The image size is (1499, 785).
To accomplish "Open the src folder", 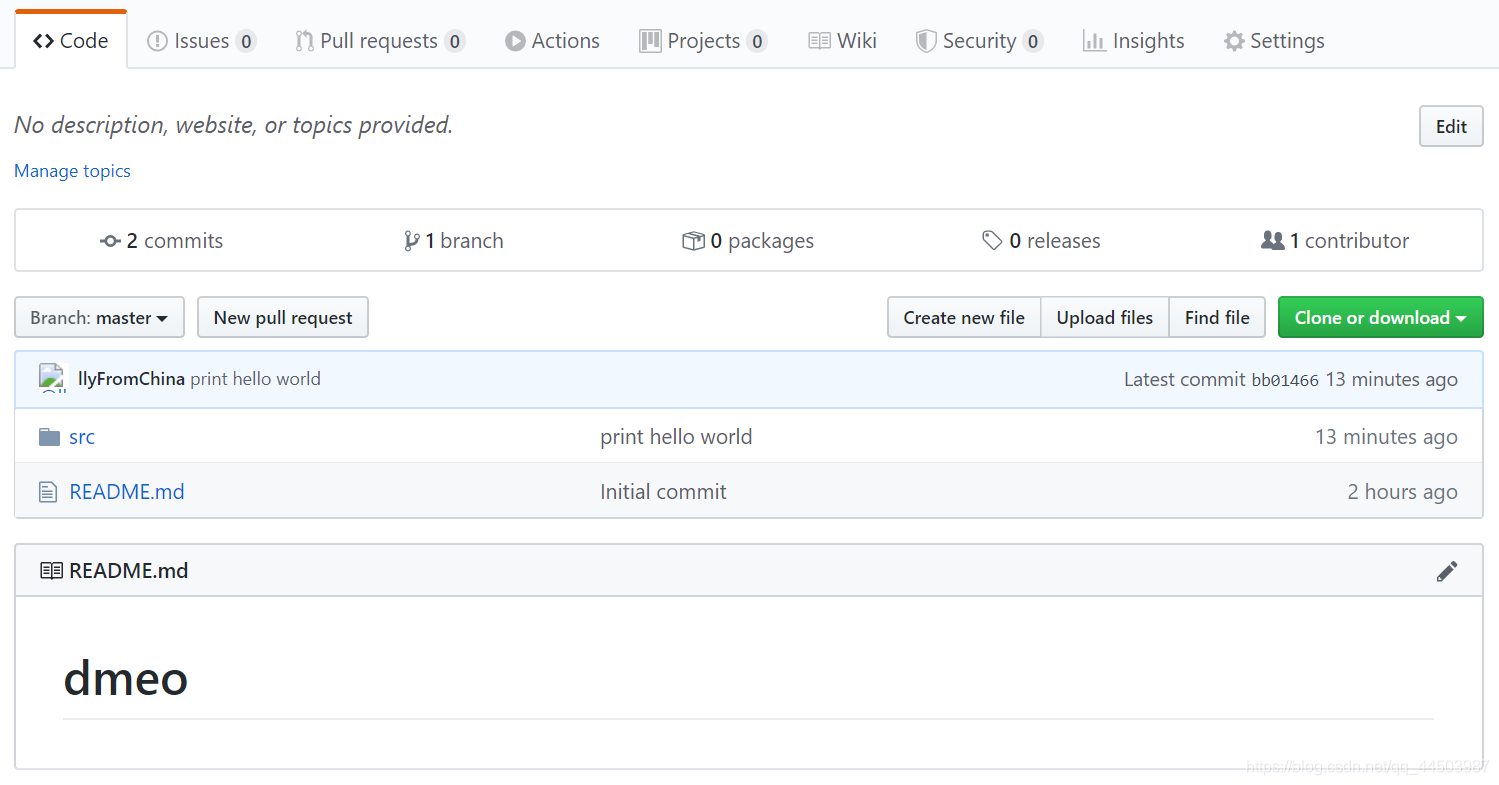I will [x=82, y=437].
